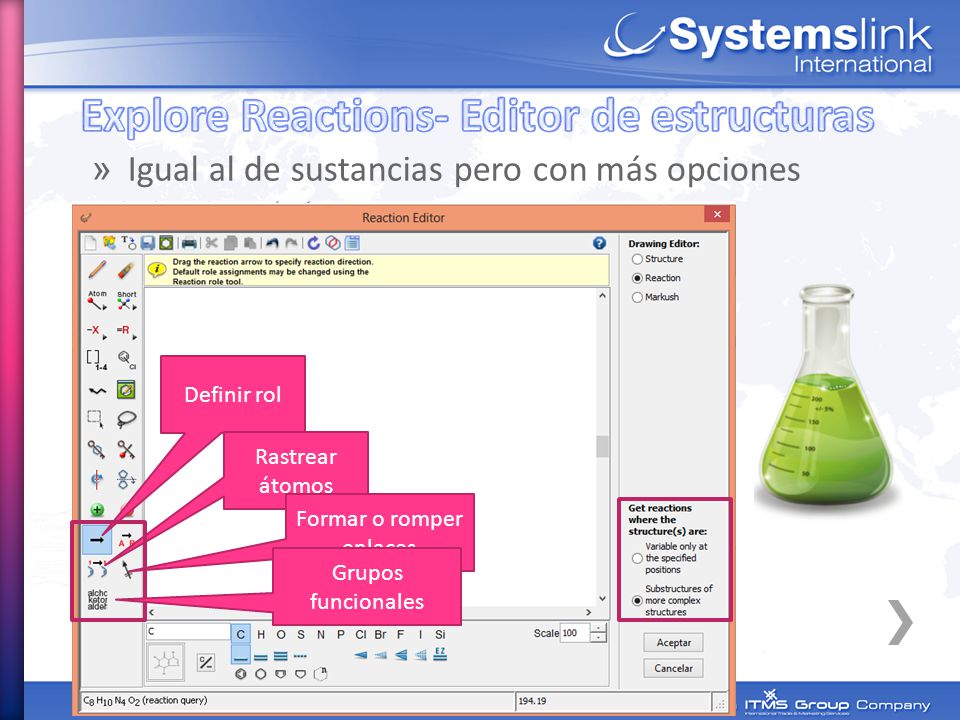Click the red crossed-circles toolbar icon
The height and width of the screenshot is (720, 960).
(x=332, y=243)
